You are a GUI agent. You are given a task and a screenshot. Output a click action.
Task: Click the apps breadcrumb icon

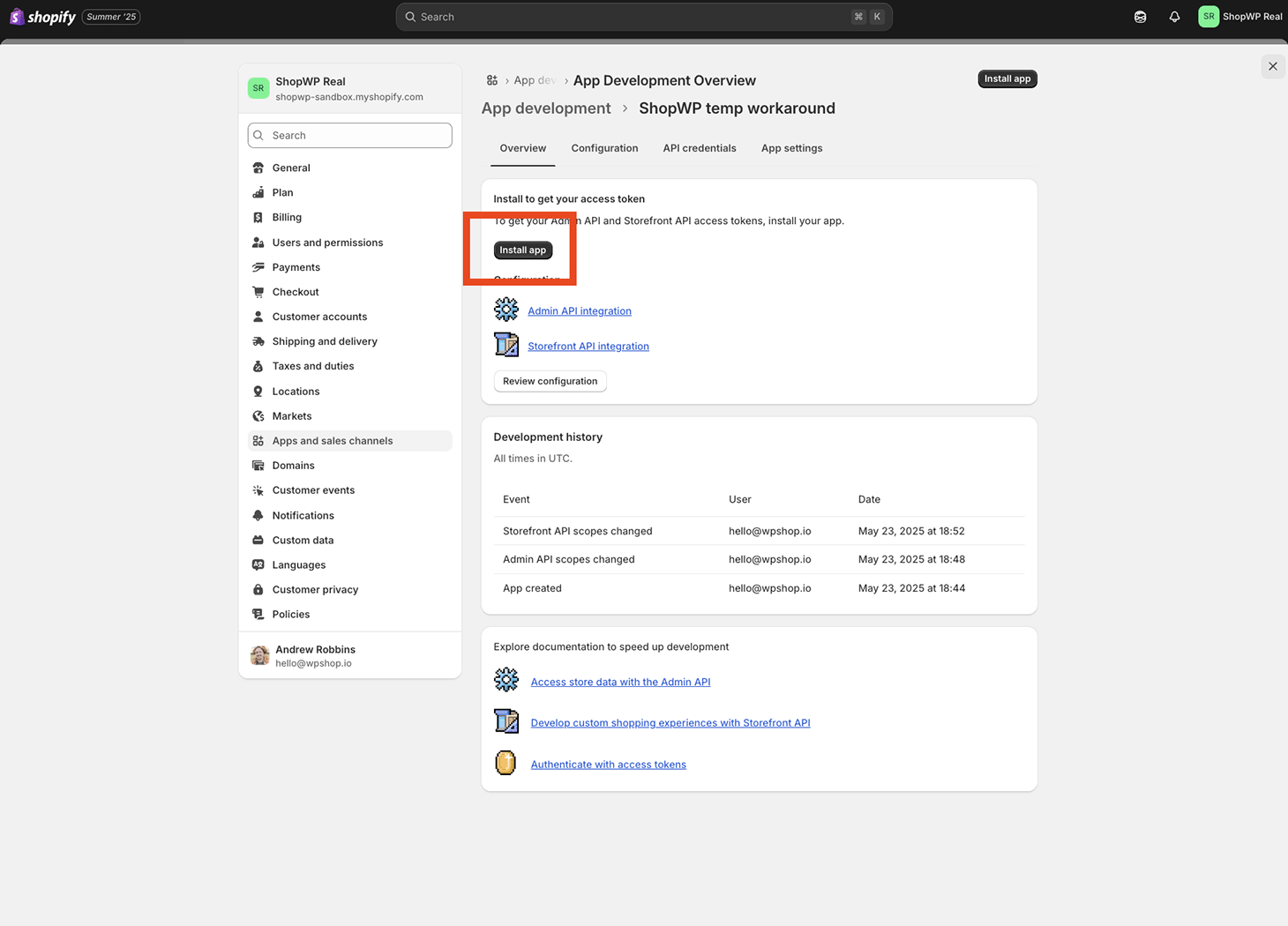[492, 80]
